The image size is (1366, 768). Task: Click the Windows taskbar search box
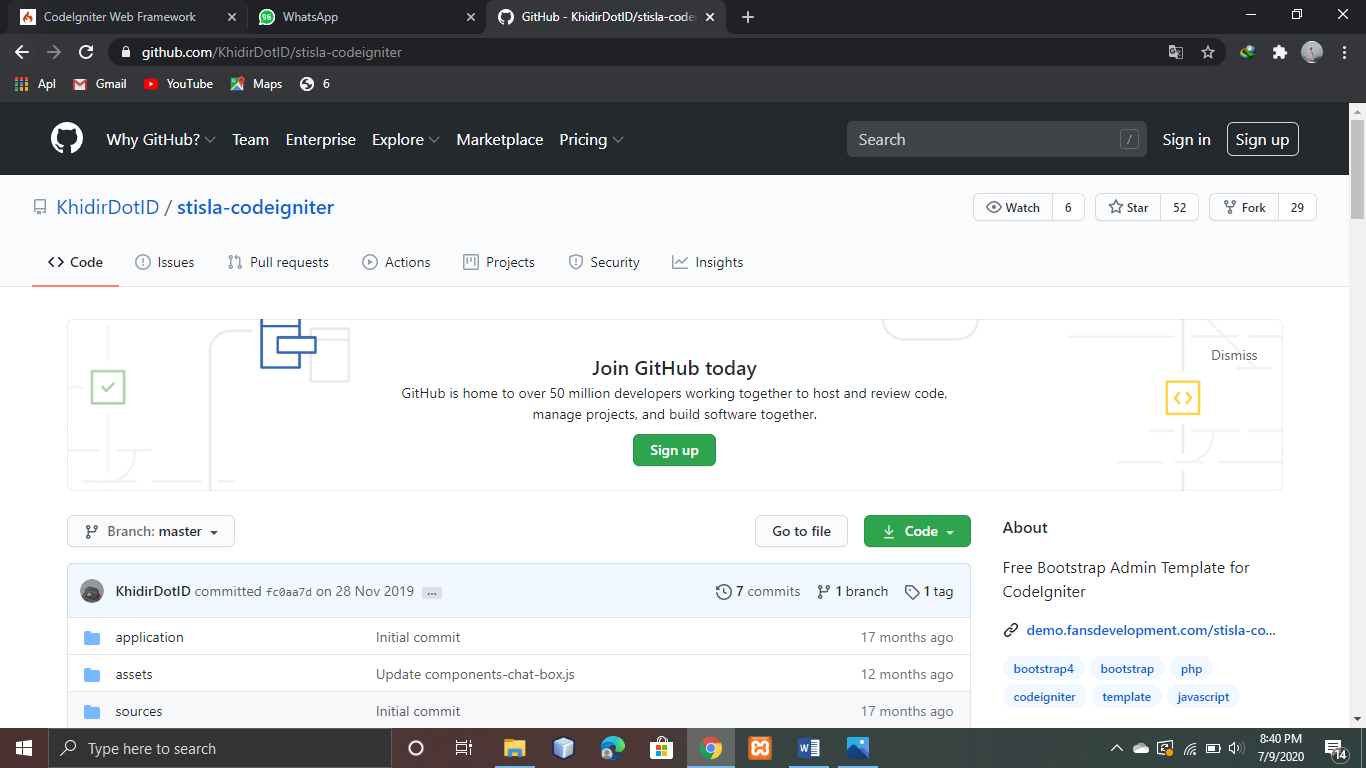pos(220,748)
